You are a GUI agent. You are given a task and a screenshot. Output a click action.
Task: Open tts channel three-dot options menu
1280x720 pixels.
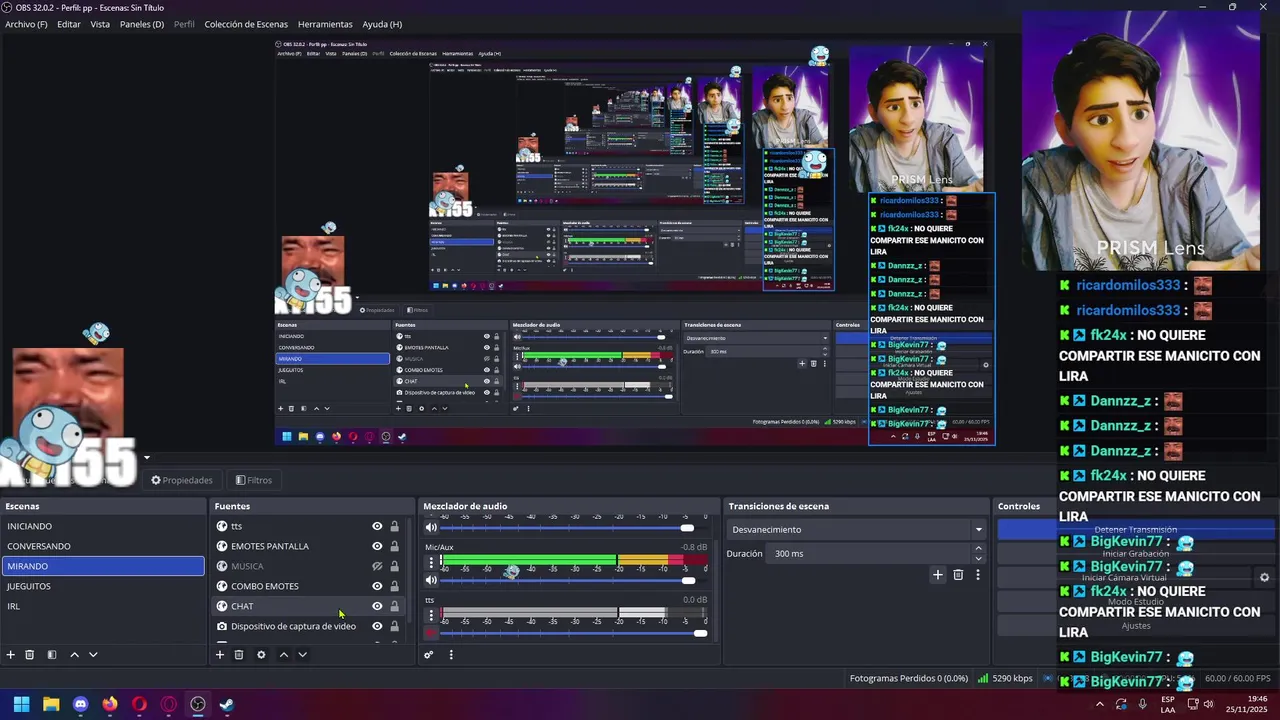(431, 616)
